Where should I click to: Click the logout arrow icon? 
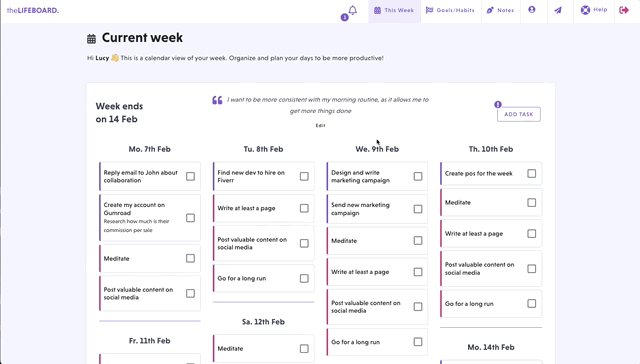pos(624,10)
